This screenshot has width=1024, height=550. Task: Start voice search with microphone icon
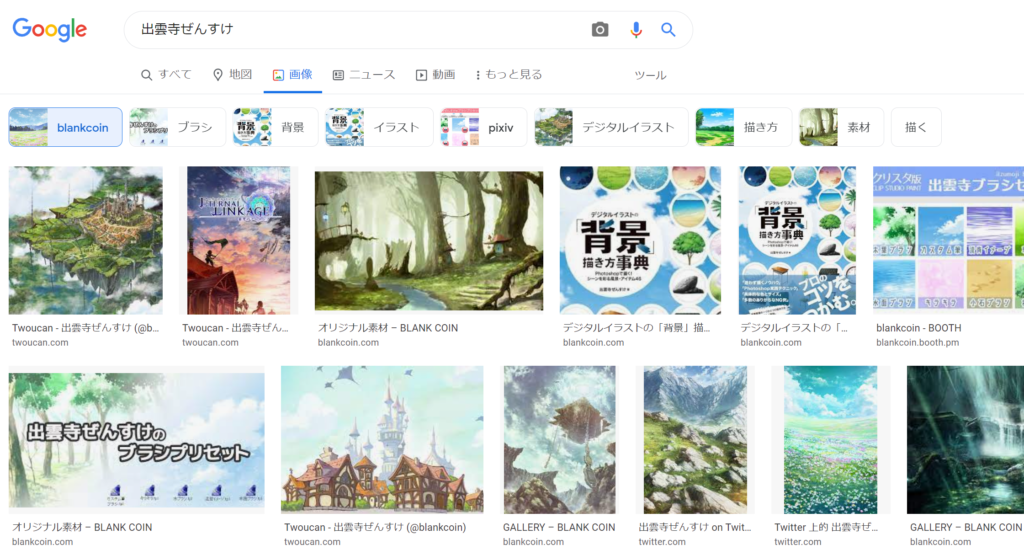pos(635,29)
